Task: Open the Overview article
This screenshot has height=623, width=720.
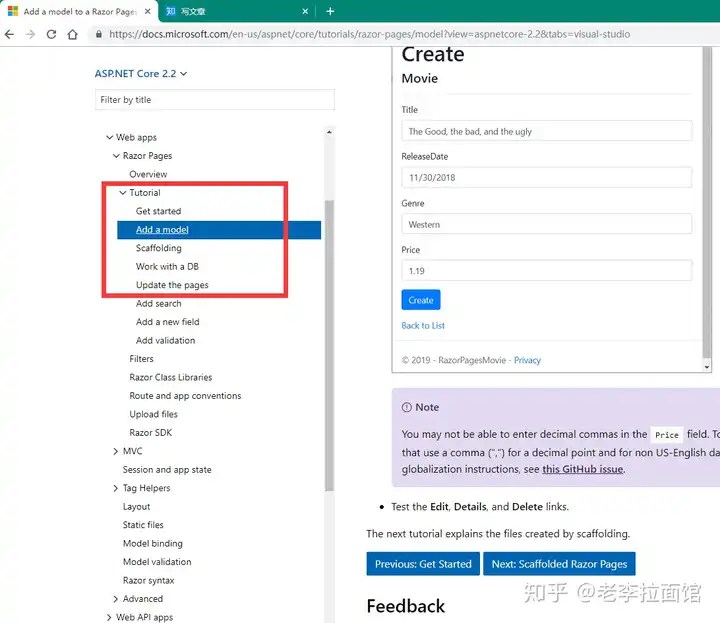Action: point(148,174)
